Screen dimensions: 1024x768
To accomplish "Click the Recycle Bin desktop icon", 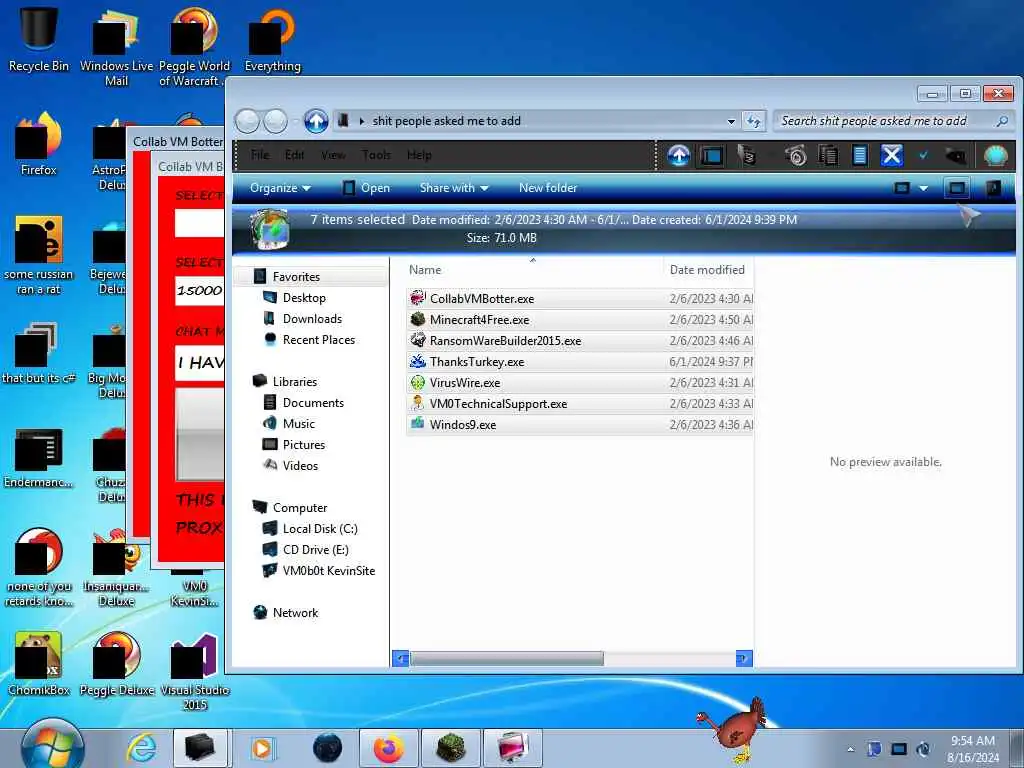I will (x=39, y=38).
